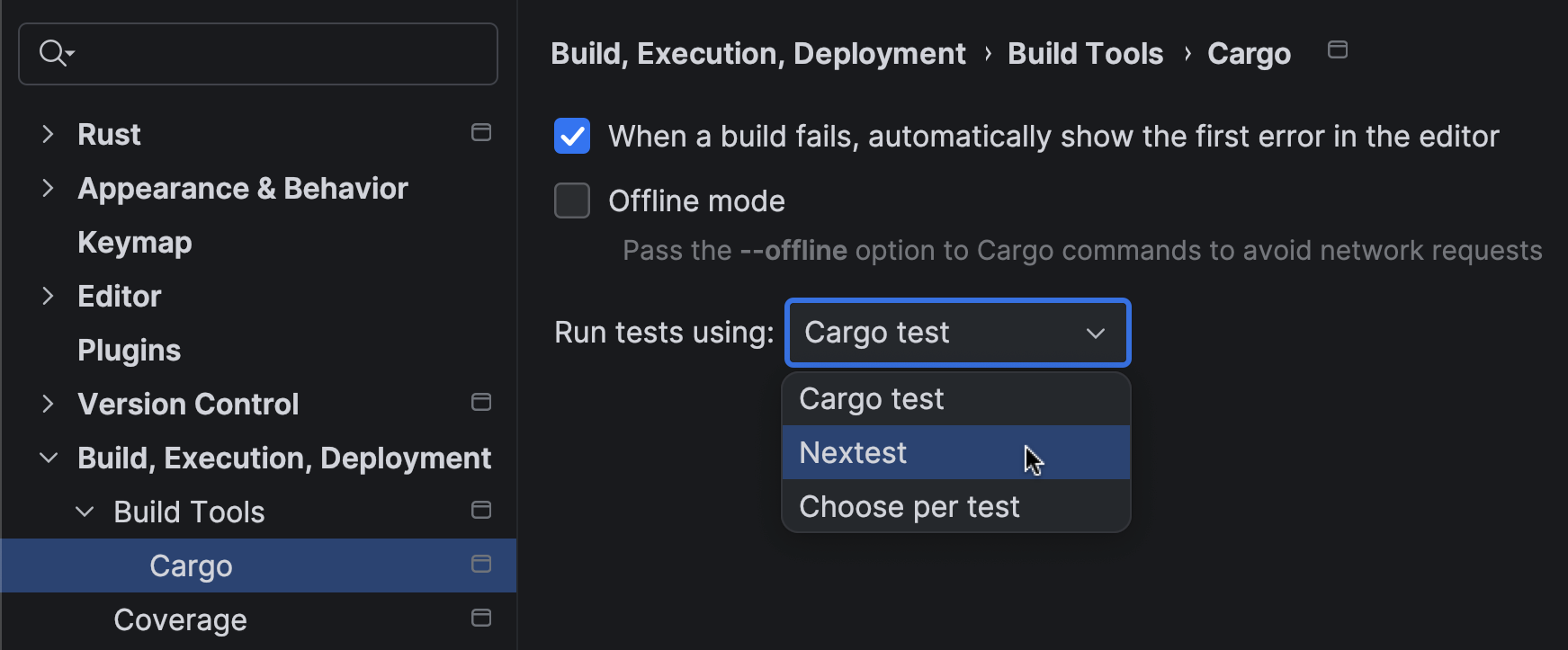Expand Appearance & Behavior section
The height and width of the screenshot is (650, 1568).
point(49,189)
